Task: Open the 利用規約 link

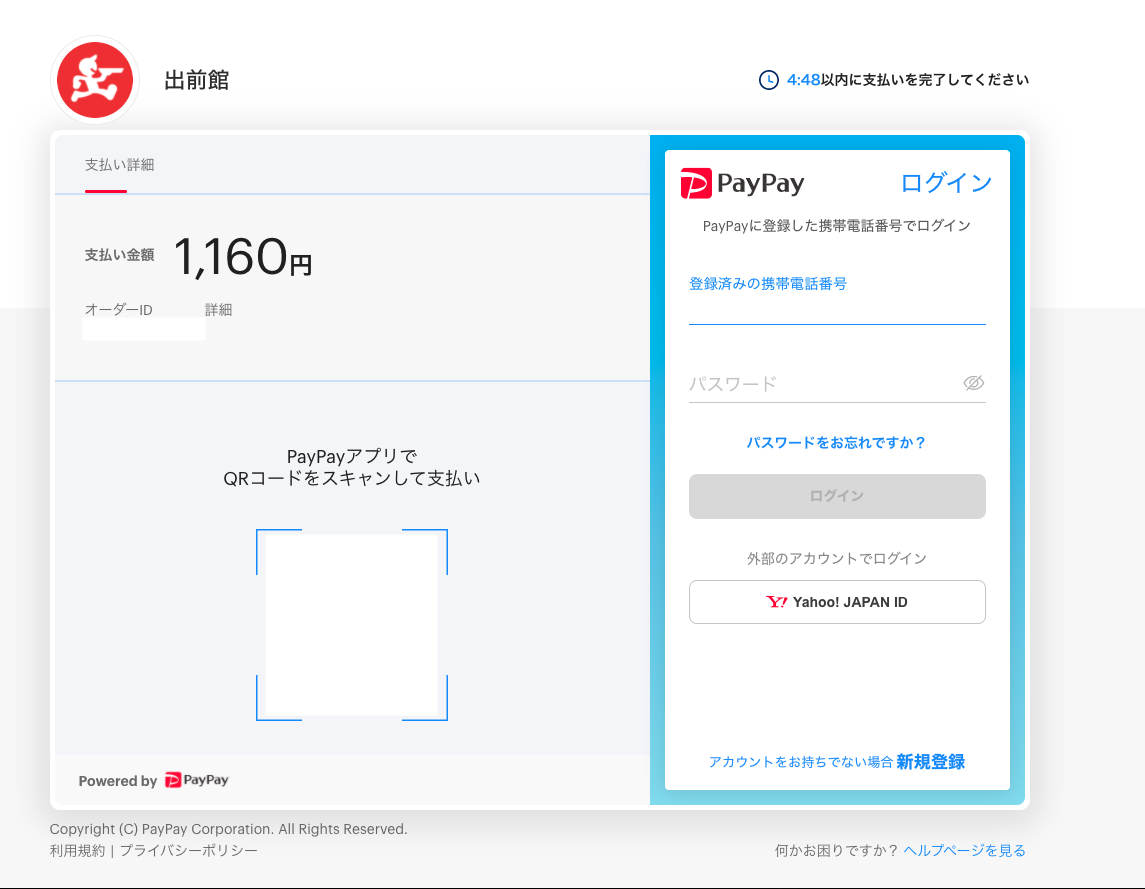Action: (77, 850)
